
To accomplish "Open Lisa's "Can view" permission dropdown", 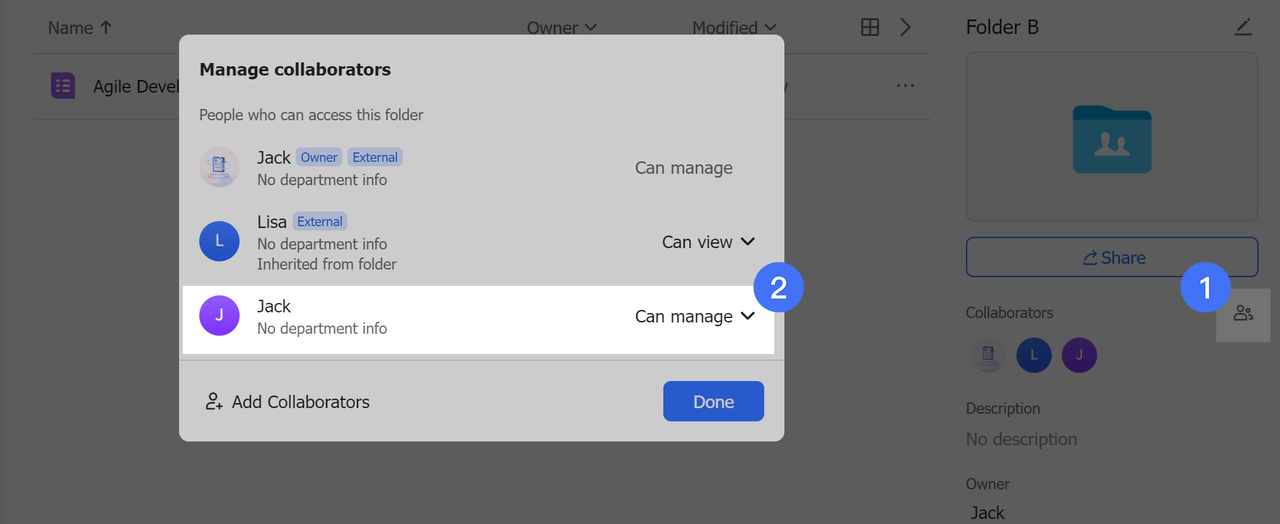I will point(708,242).
